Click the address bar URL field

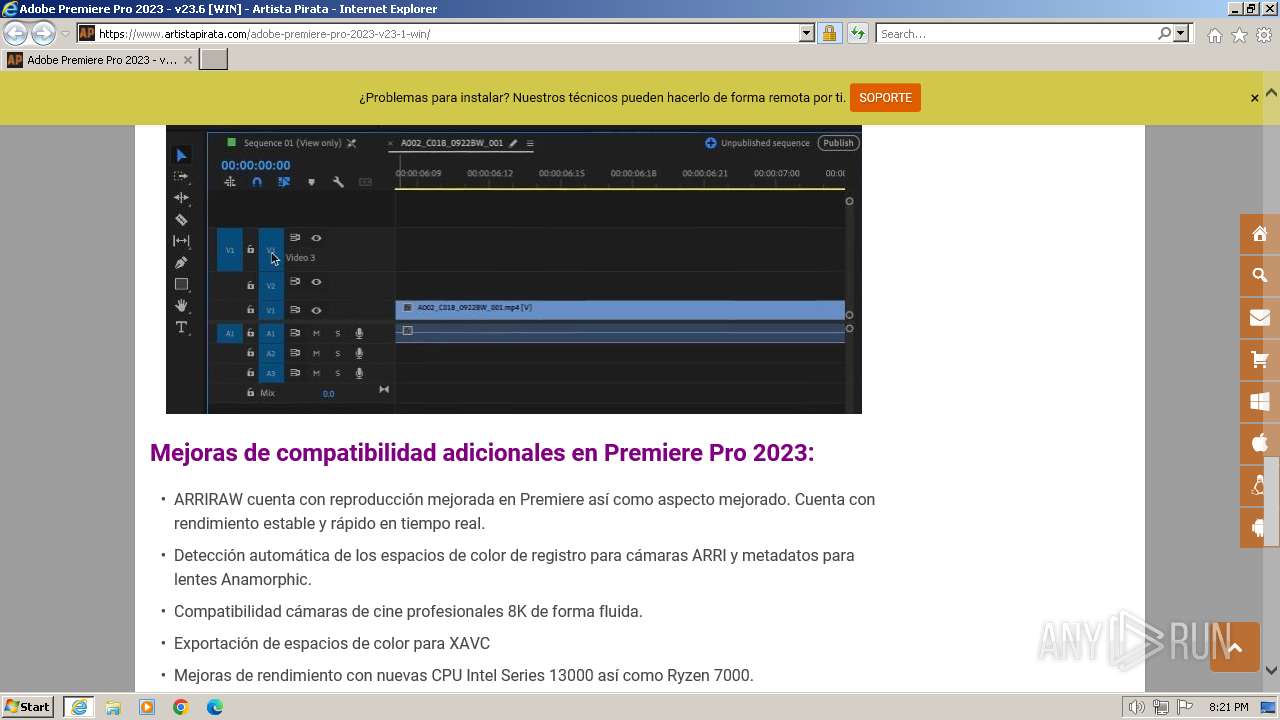tap(448, 33)
